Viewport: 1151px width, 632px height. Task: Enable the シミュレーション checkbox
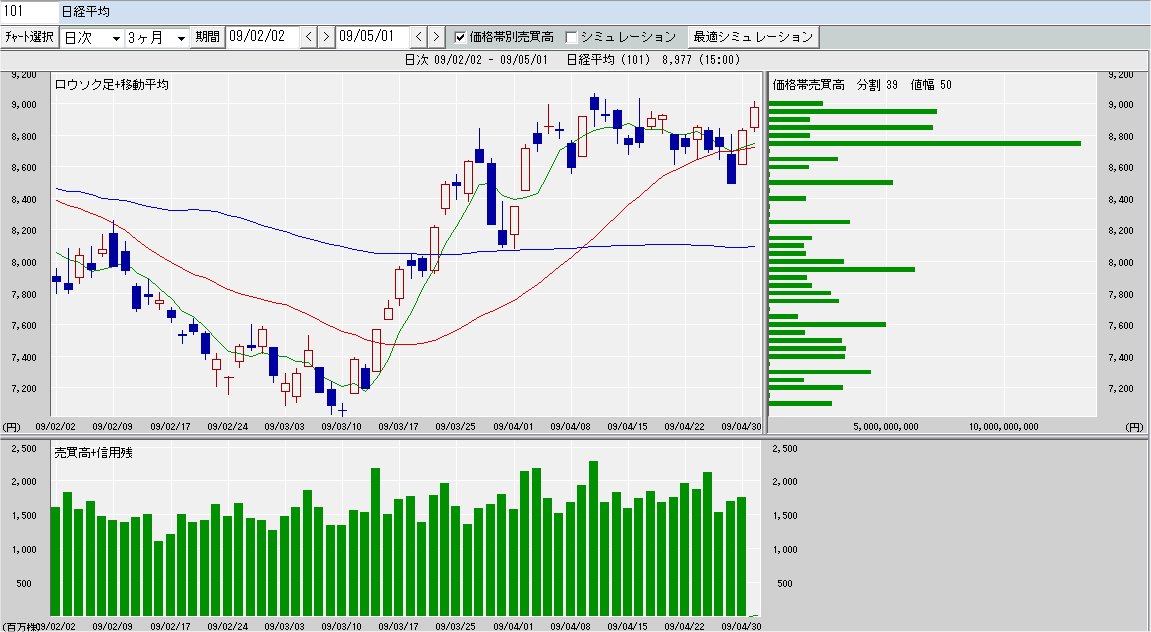point(572,37)
